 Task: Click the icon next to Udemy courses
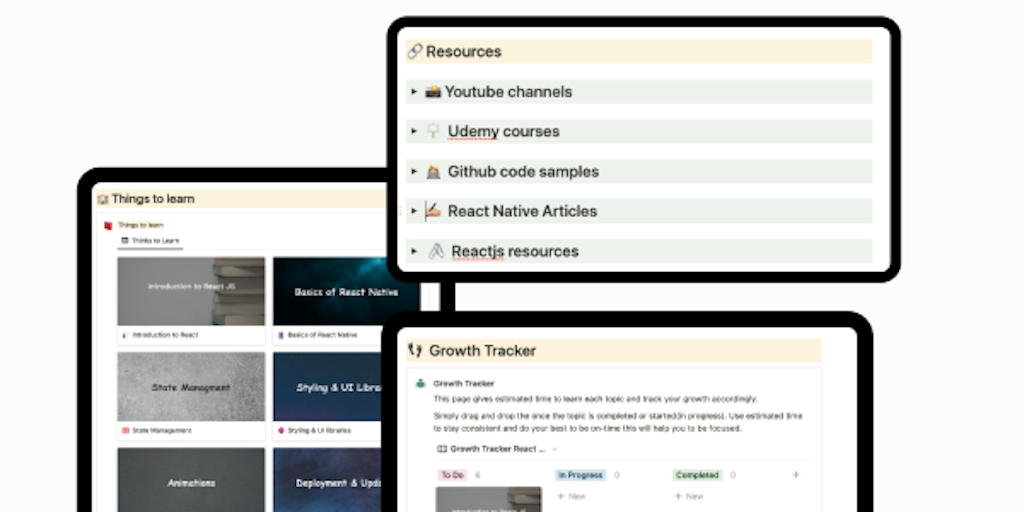click(433, 131)
